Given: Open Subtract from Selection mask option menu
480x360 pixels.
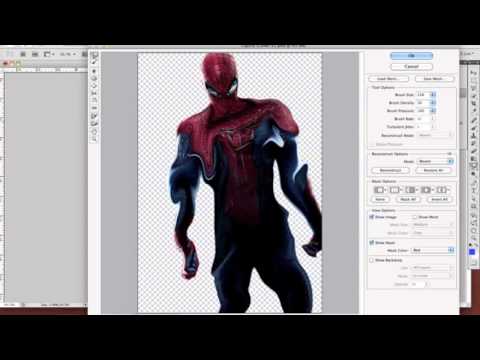Looking at the screenshot, I should point(411,190).
